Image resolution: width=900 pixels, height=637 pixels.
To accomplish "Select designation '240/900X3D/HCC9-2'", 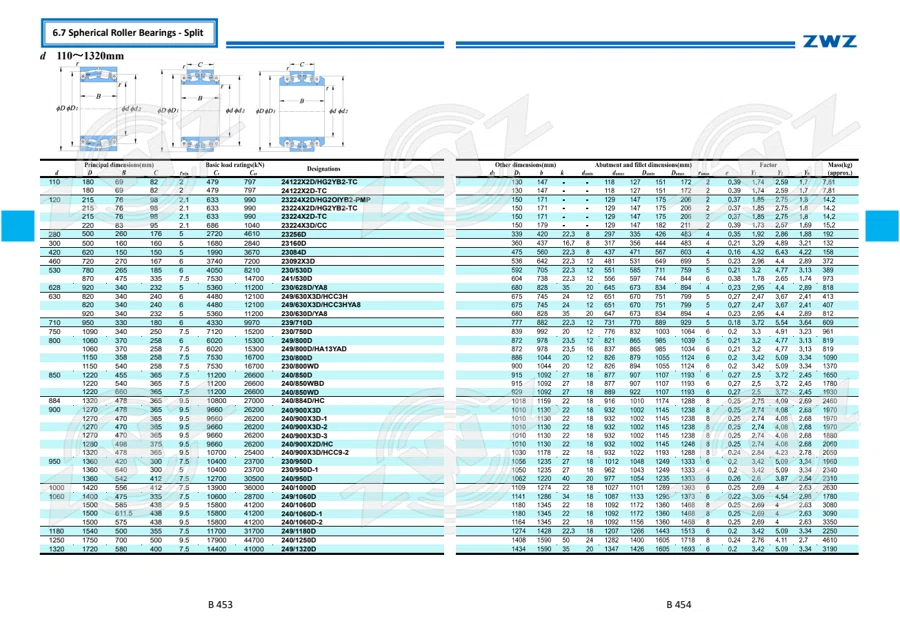I will tap(315, 453).
